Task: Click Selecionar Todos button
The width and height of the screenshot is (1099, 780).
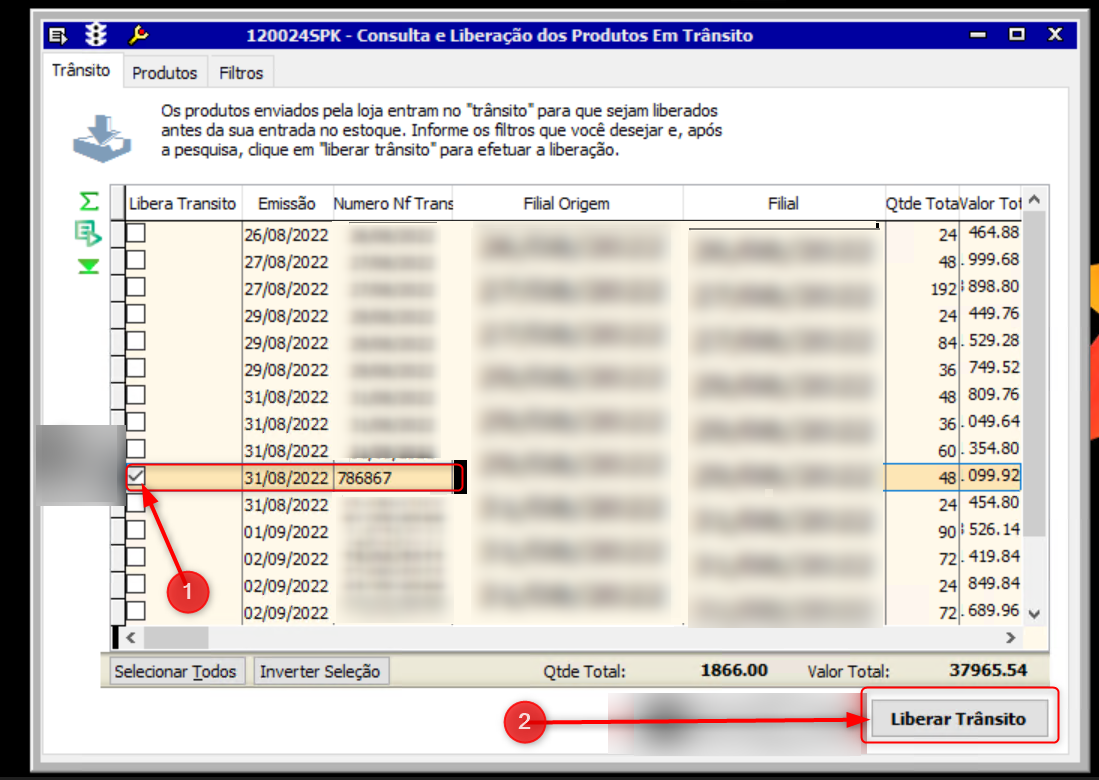Action: tap(175, 671)
